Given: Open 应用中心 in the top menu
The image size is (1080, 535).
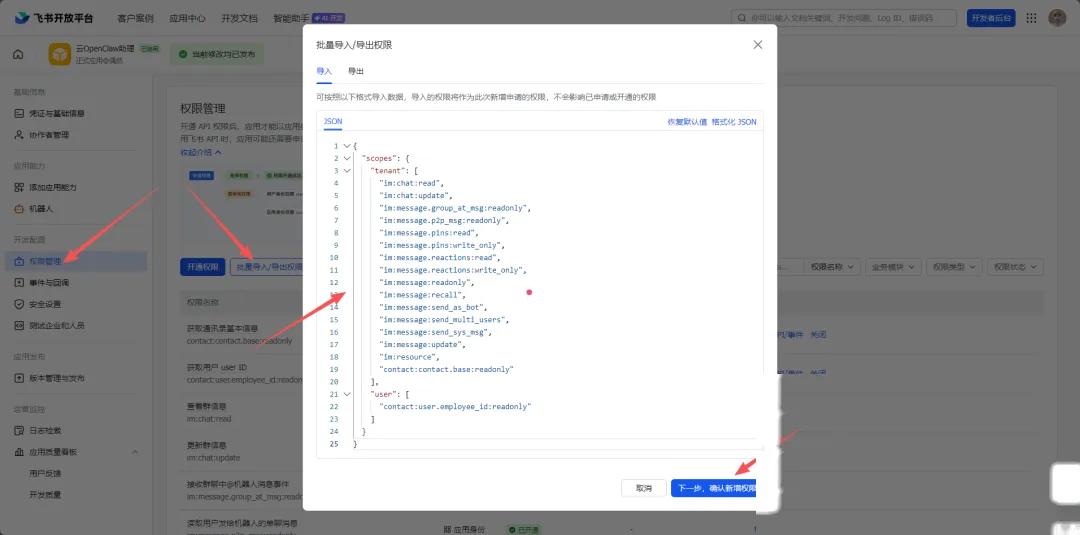Looking at the screenshot, I should (x=187, y=18).
